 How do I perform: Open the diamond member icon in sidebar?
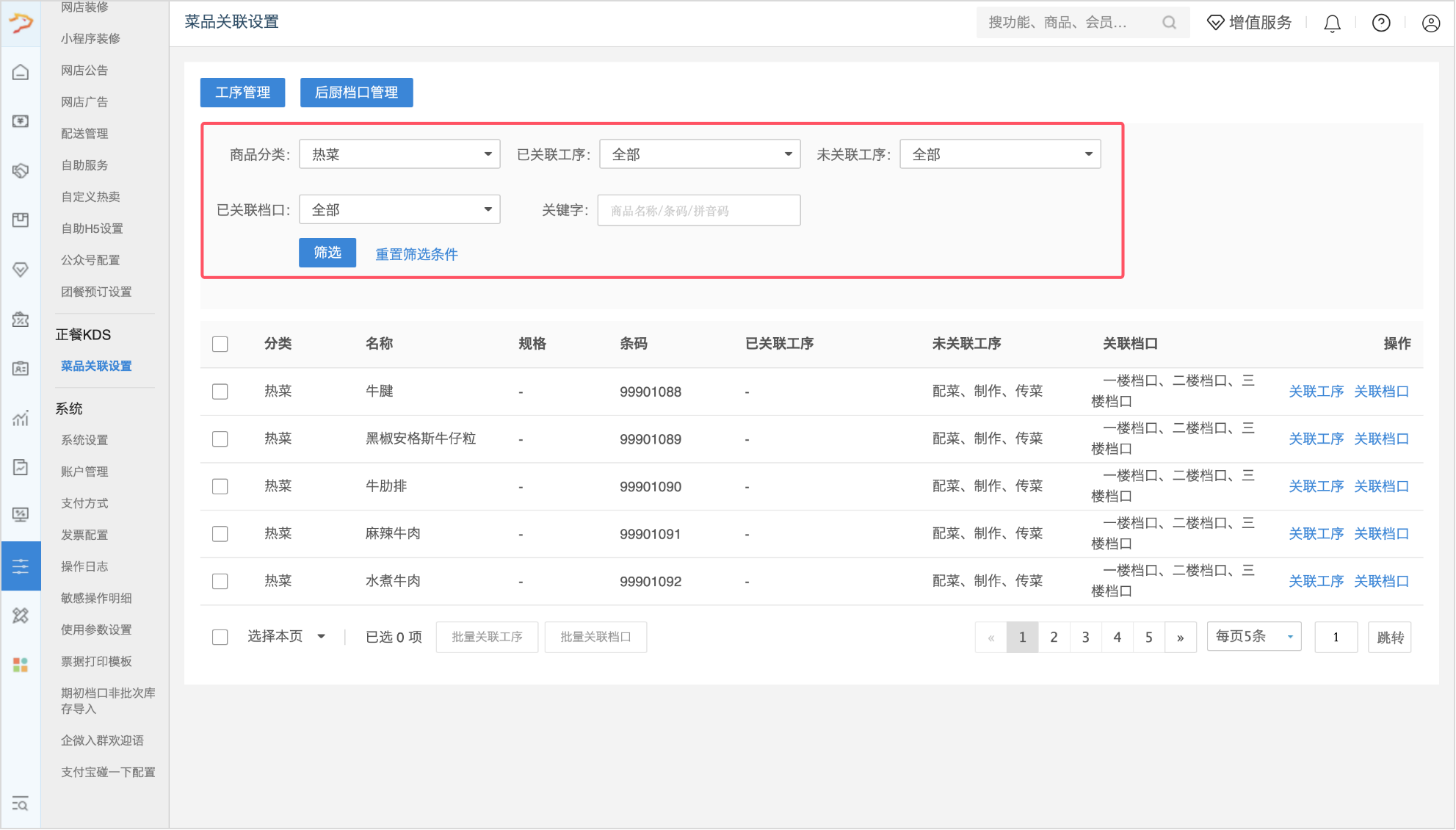click(x=21, y=270)
